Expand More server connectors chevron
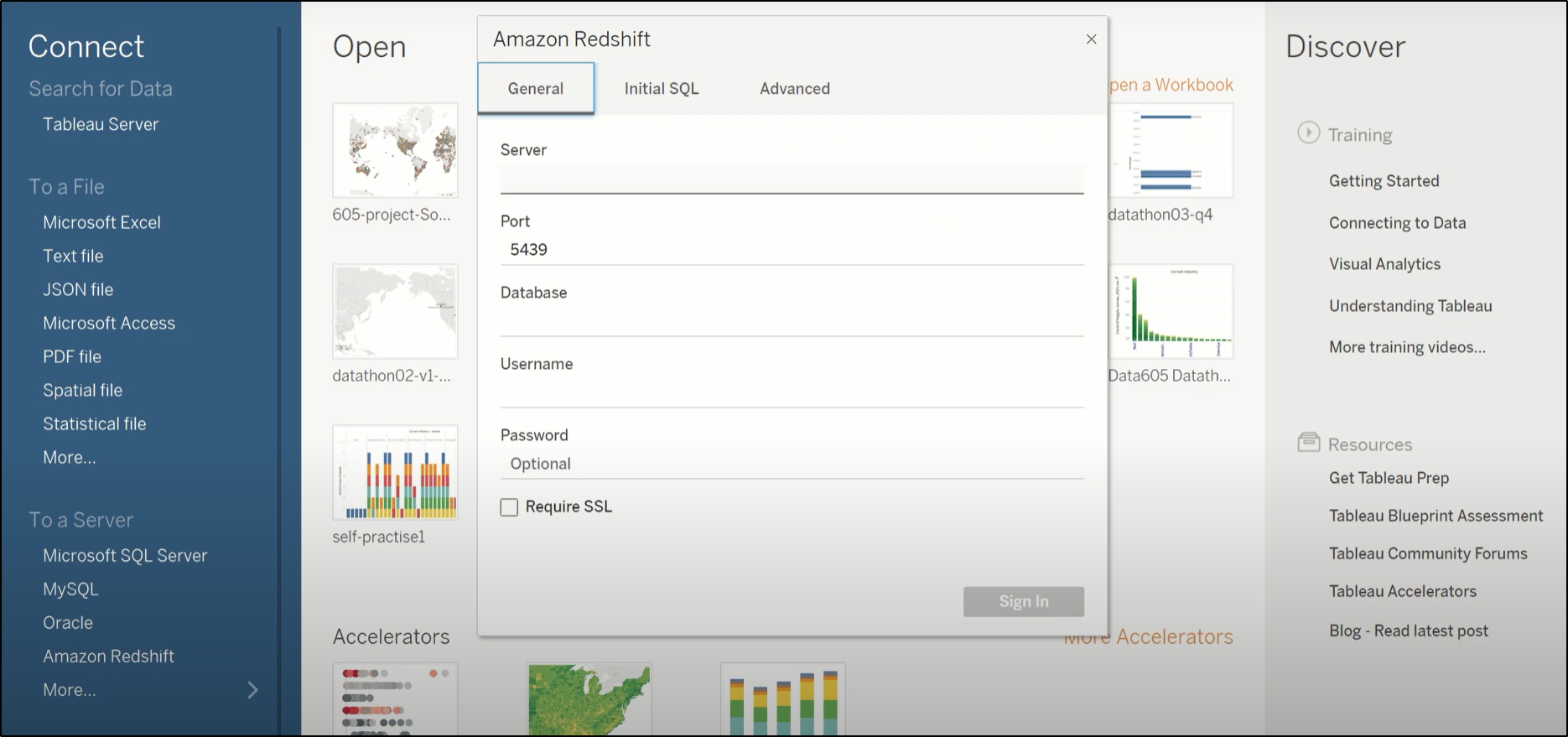The width and height of the screenshot is (1568, 737). coord(252,690)
